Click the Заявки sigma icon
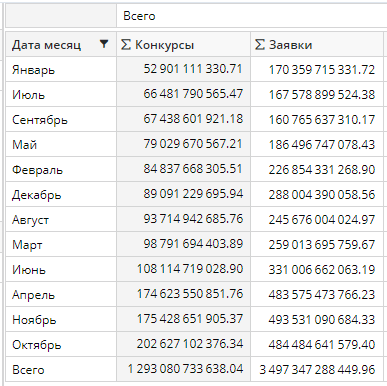Image resolution: width=387 pixels, height=386 pixels. [x=260, y=44]
